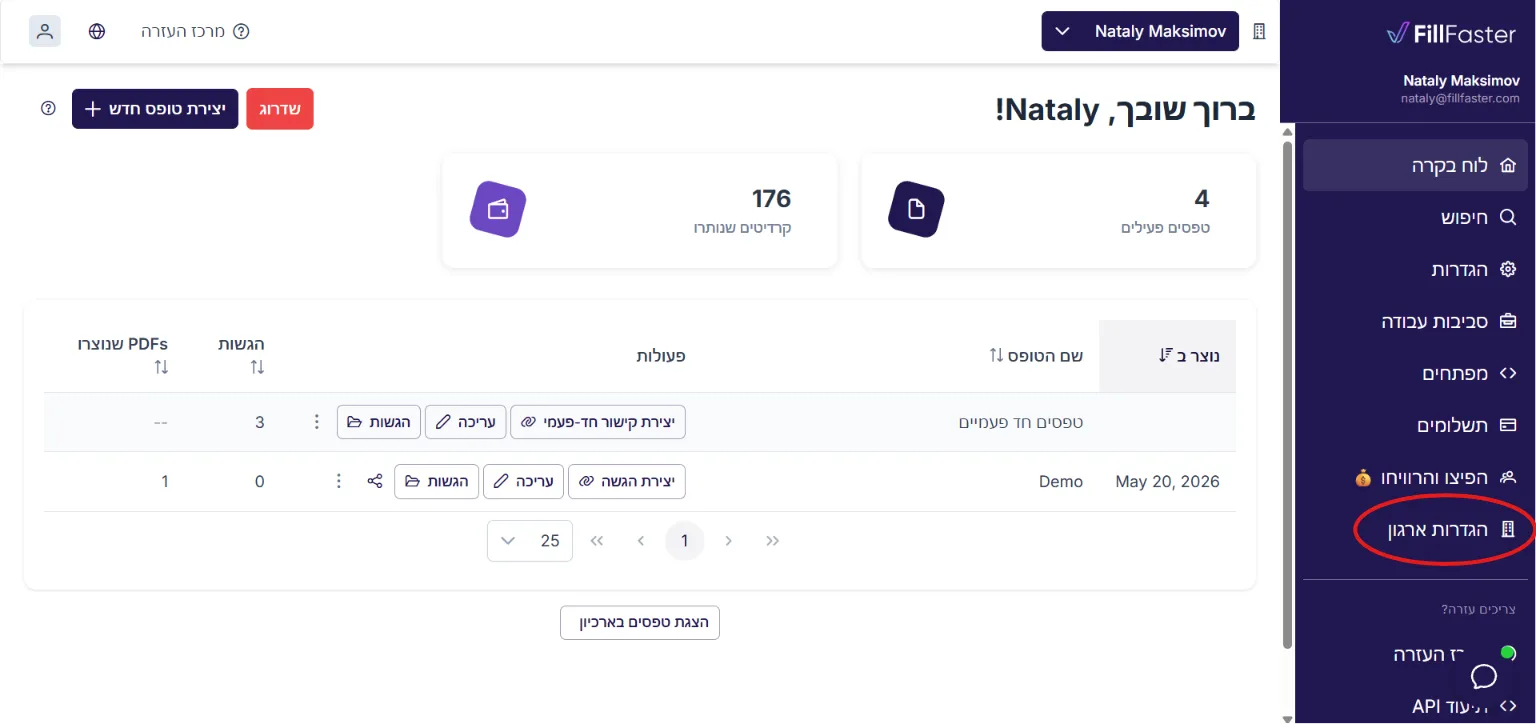Screen dimensions: 1536x724
Task: Click the purple wallet credits icon
Action: [x=498, y=210]
